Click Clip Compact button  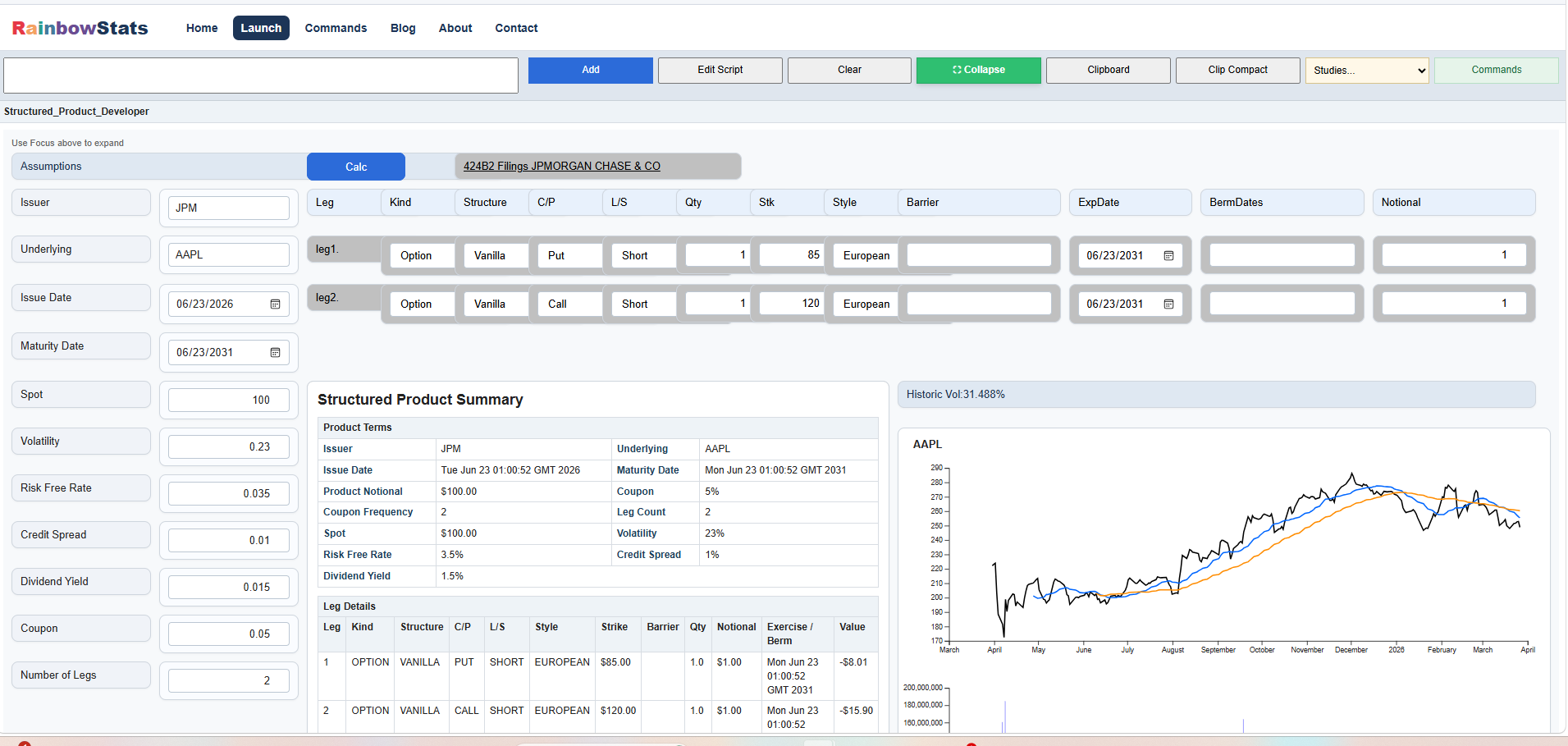point(1237,70)
